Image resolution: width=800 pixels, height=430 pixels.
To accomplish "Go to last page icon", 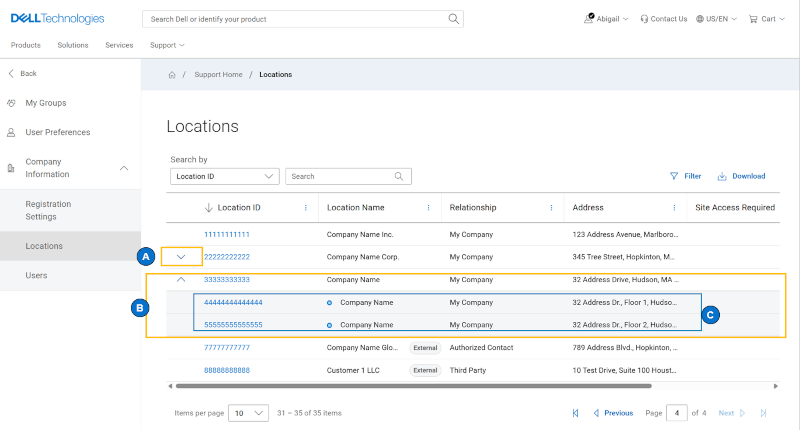I will point(763,413).
